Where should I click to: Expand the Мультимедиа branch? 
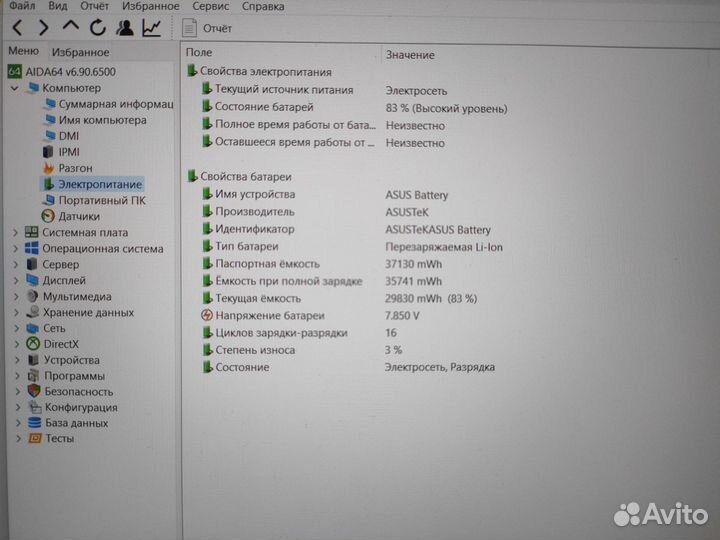coord(17,297)
